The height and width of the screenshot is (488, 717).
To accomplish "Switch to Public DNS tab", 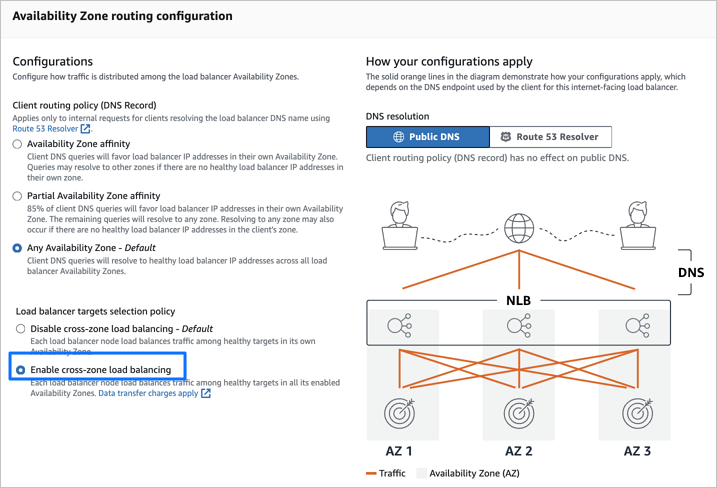I will click(x=428, y=137).
